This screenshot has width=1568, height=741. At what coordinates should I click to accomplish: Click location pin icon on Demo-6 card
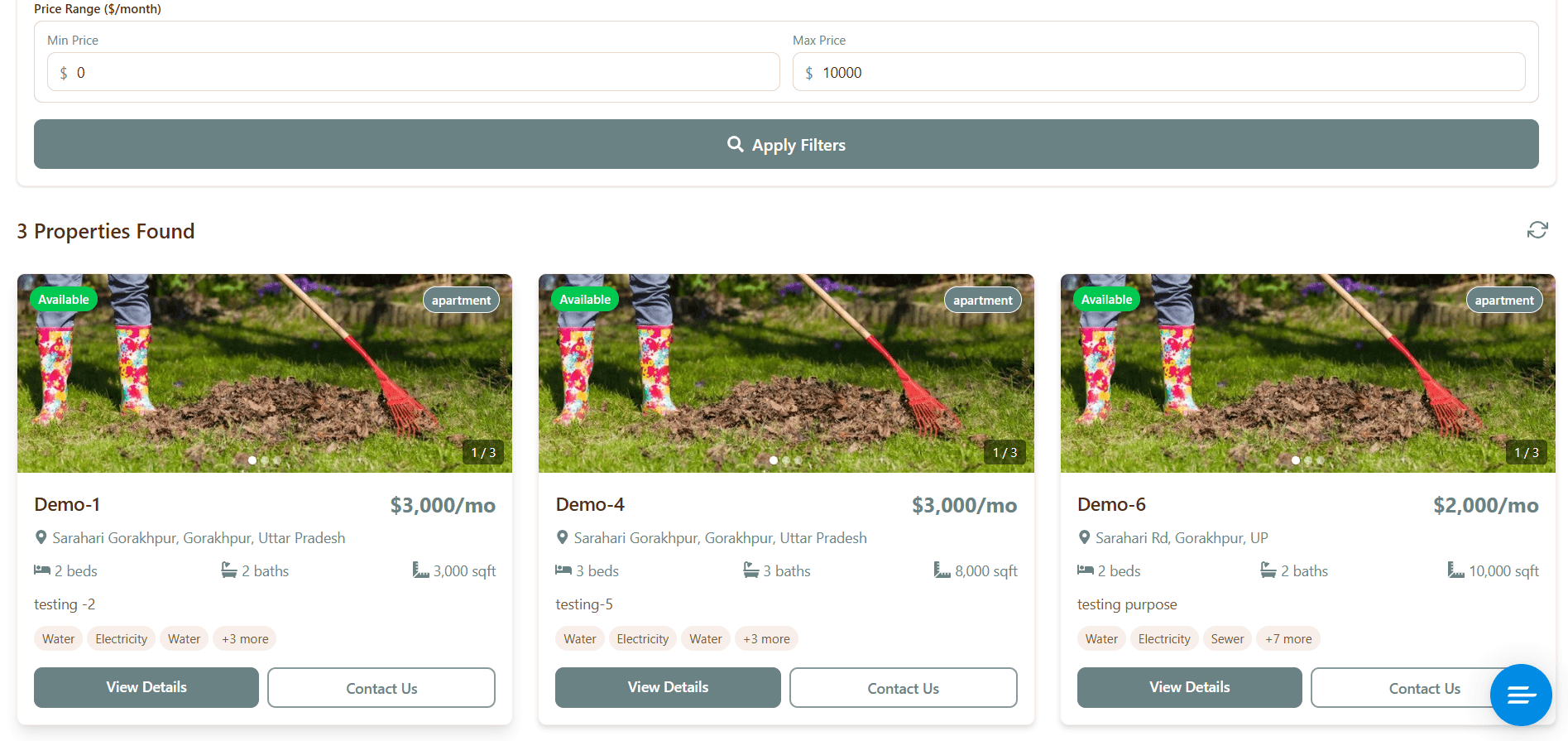(1084, 537)
